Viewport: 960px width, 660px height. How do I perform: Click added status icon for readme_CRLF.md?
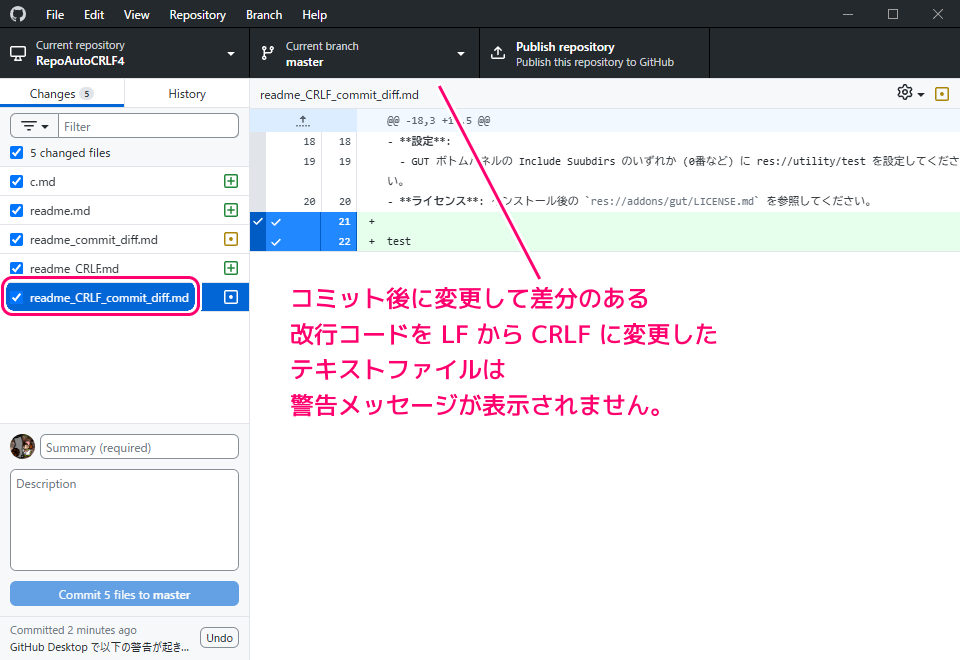coord(231,269)
